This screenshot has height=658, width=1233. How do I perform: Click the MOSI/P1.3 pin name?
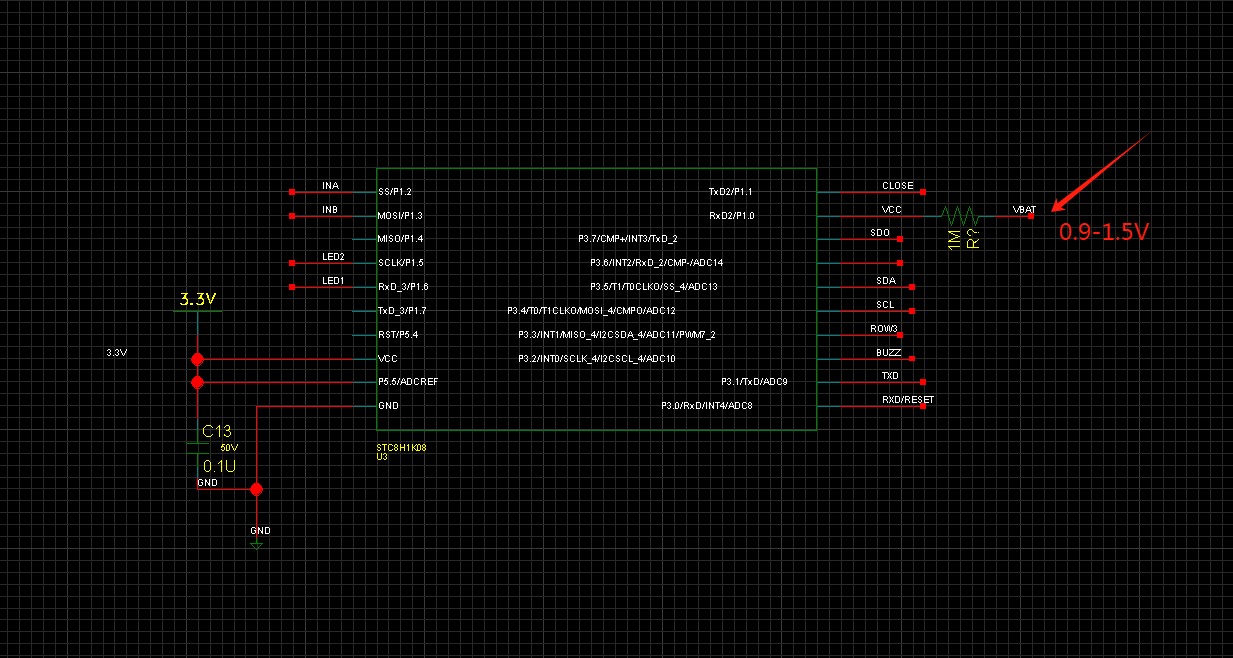(400, 215)
